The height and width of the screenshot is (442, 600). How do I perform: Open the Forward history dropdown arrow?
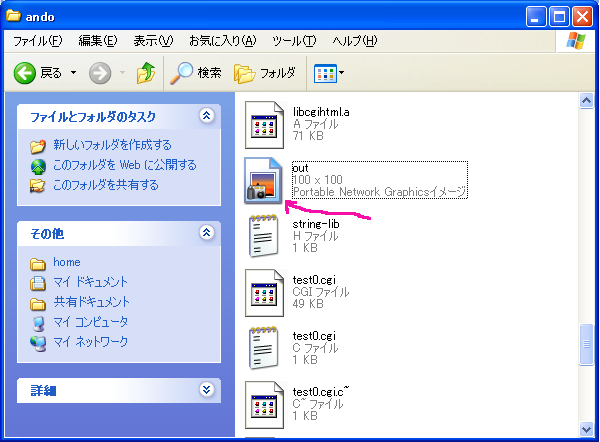pos(122,72)
